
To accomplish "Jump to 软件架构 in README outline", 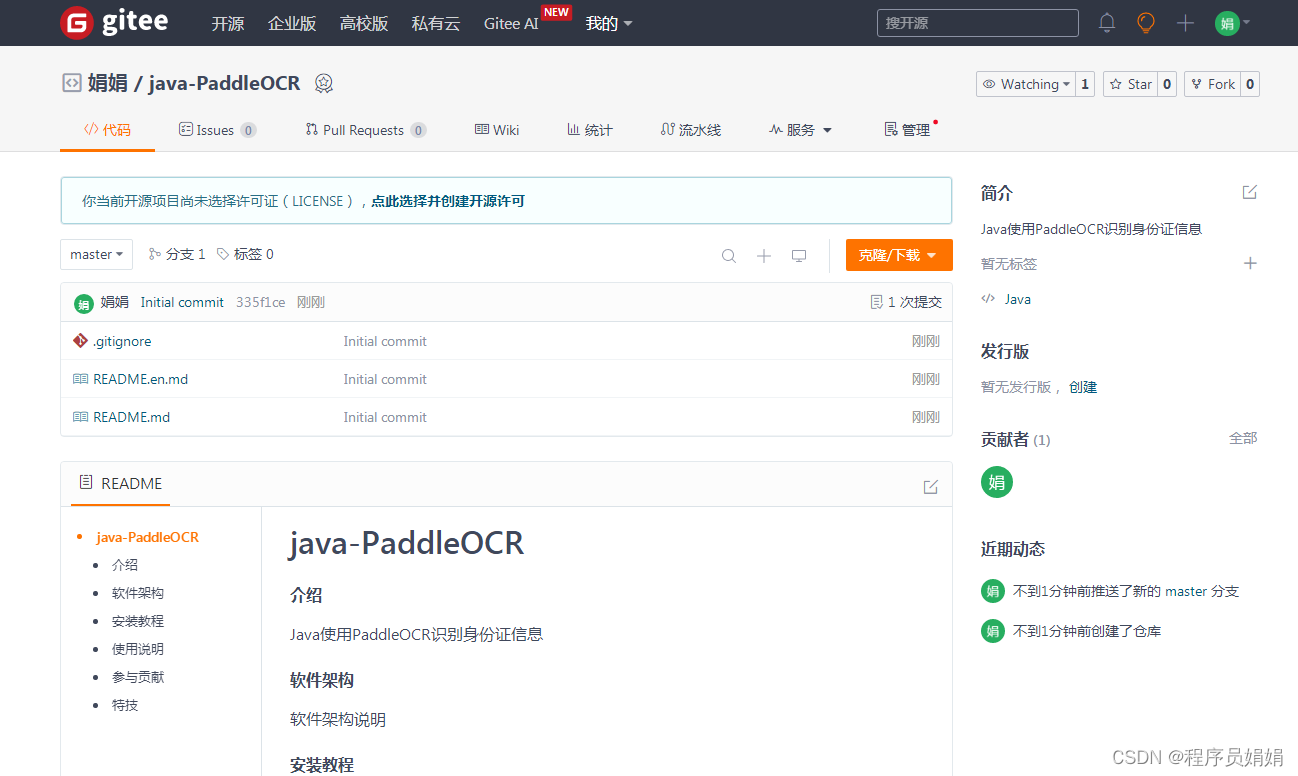I will 138,593.
